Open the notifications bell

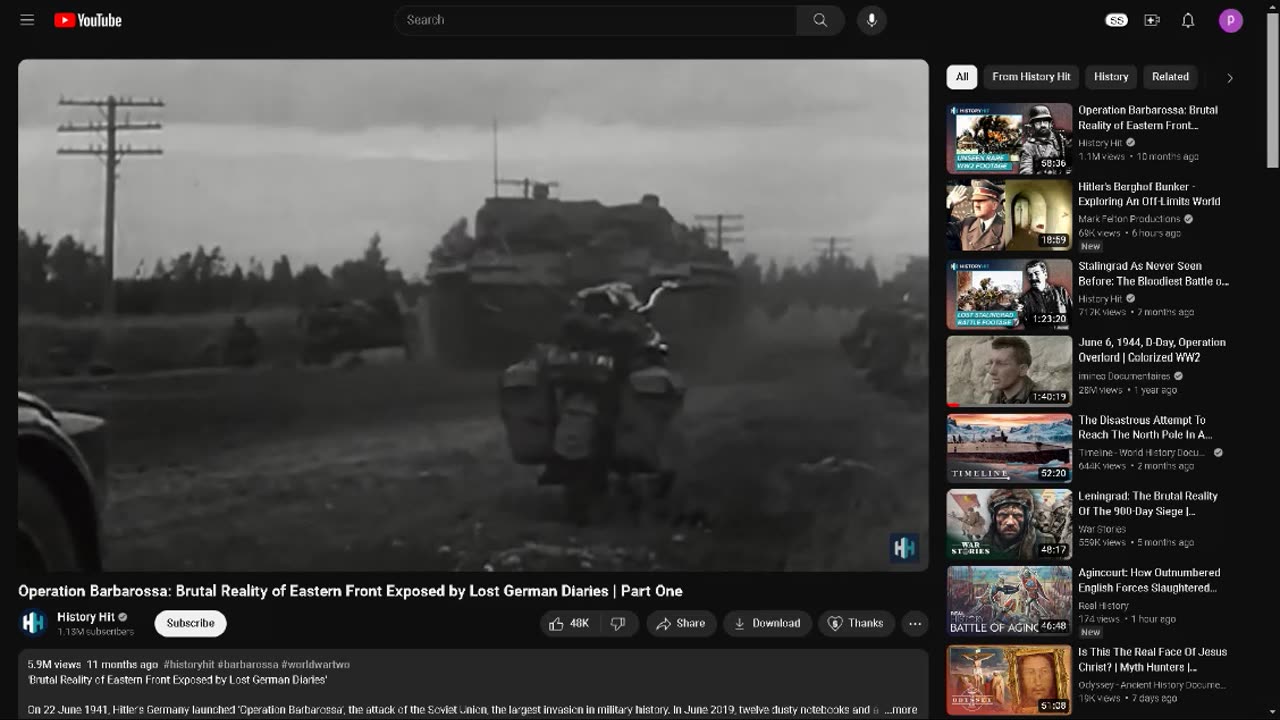tap(1188, 20)
